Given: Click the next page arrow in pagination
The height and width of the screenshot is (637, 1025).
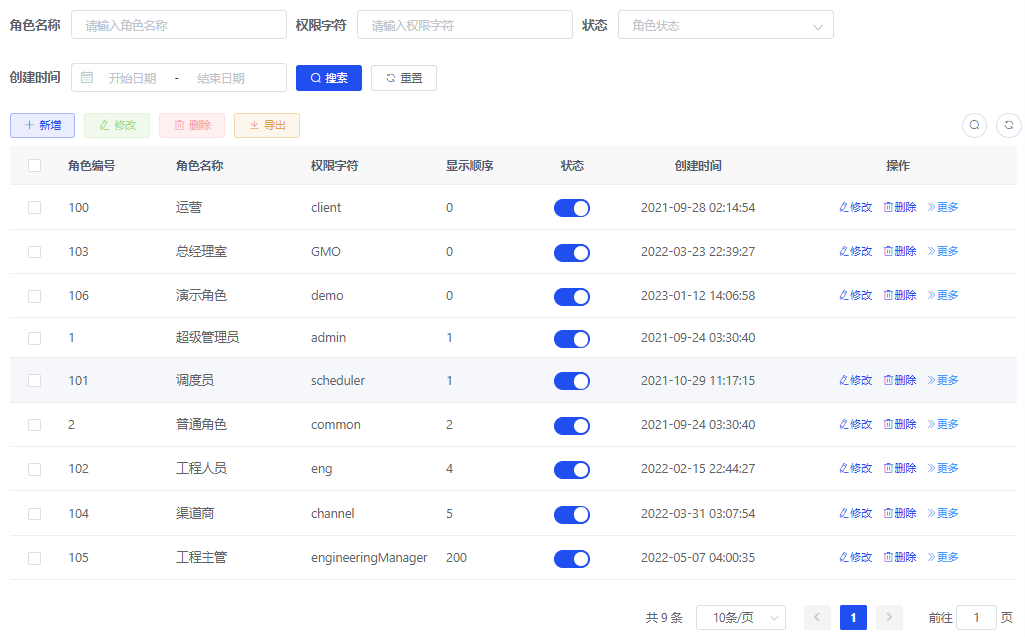Looking at the screenshot, I should (889, 618).
